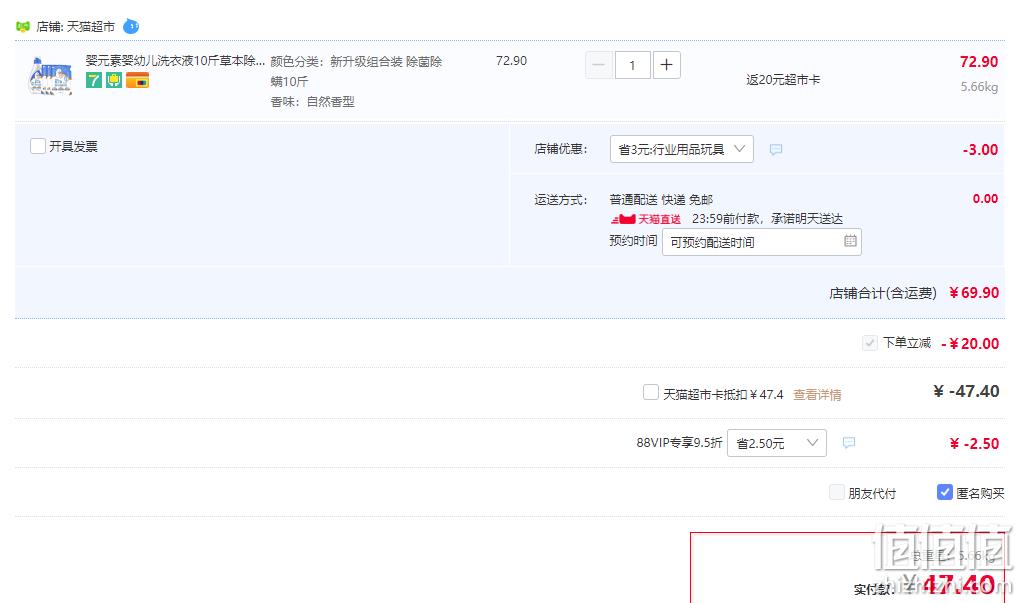Screen dimensions: 1022x603
Task: Open the 店铺优惠 省3元 dropdown
Action: [682, 149]
